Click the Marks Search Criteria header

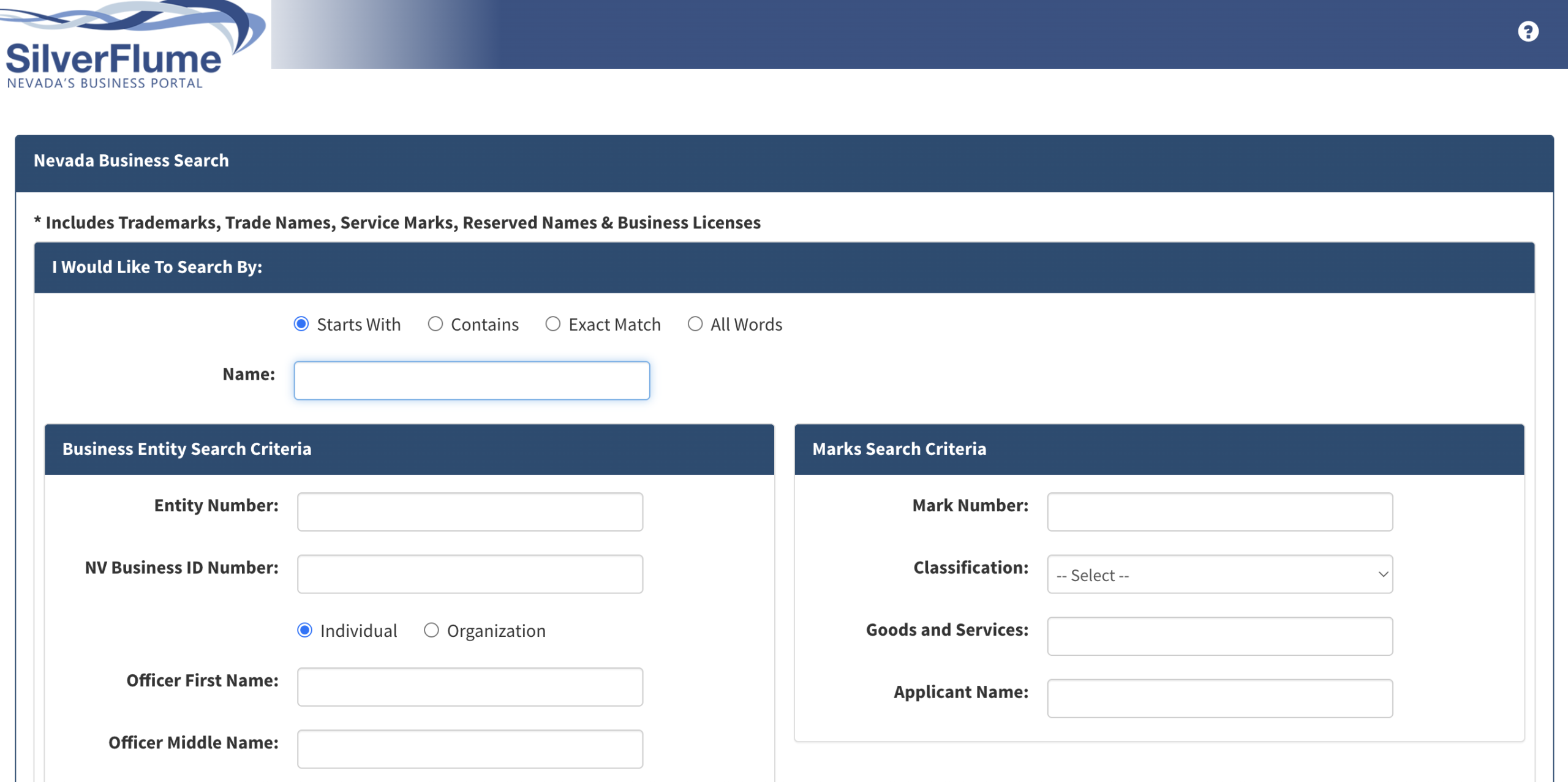click(899, 449)
